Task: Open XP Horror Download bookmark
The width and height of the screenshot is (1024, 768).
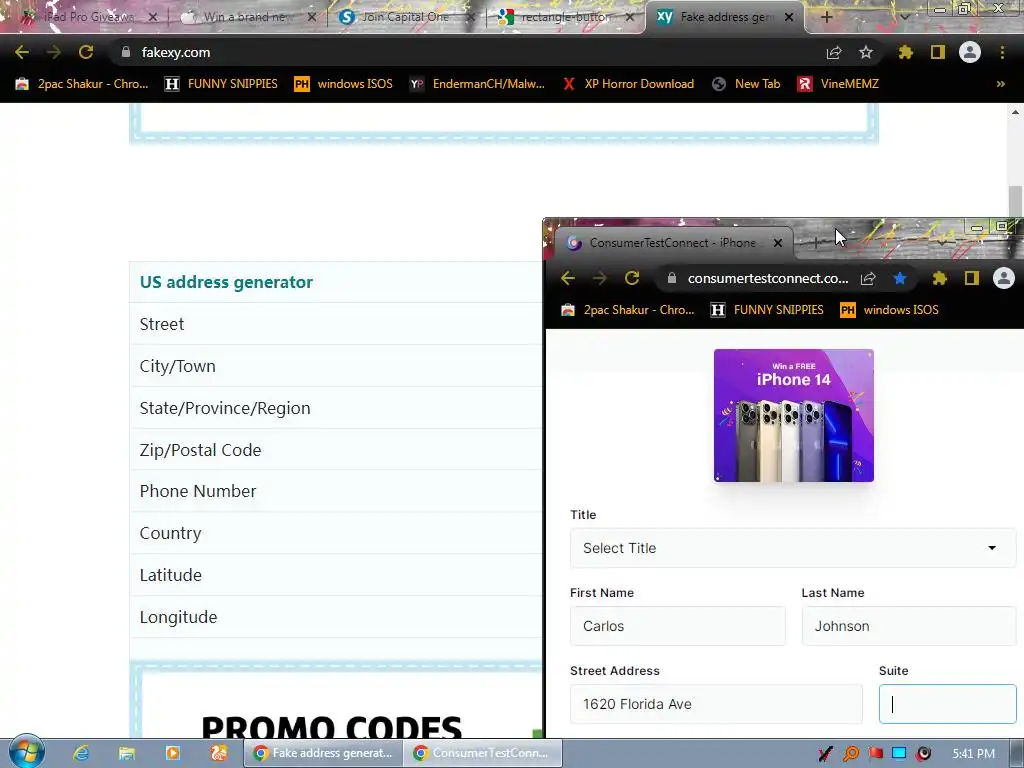Action: click(x=628, y=84)
